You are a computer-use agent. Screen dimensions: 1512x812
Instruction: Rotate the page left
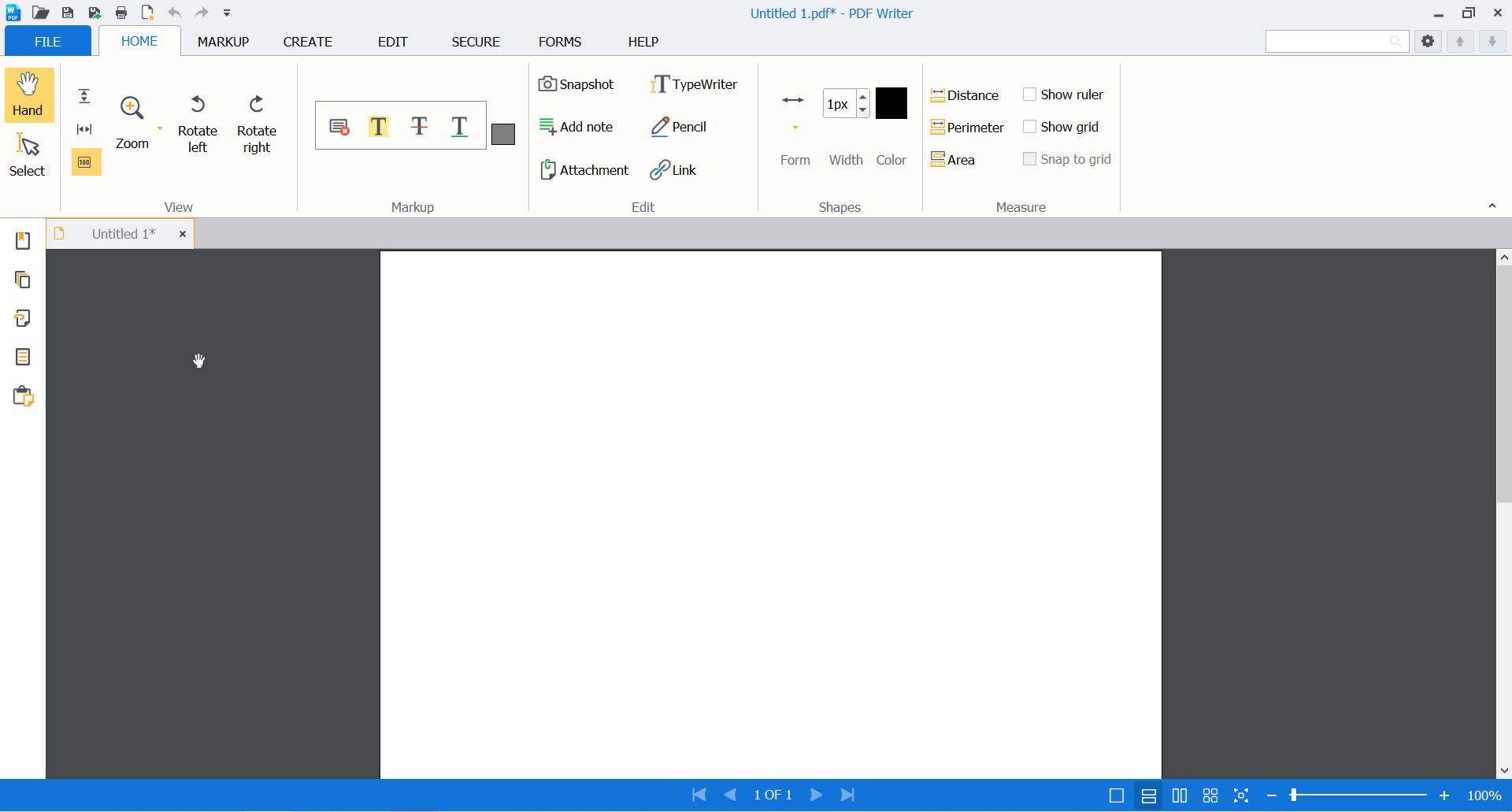coord(198,124)
